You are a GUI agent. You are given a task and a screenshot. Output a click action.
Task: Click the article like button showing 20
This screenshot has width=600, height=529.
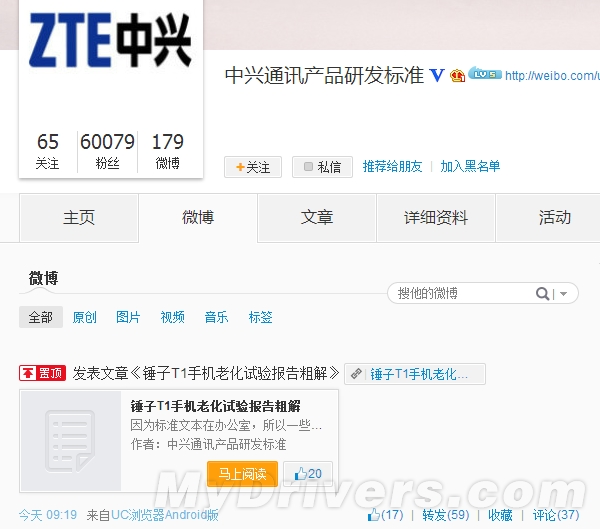(308, 474)
